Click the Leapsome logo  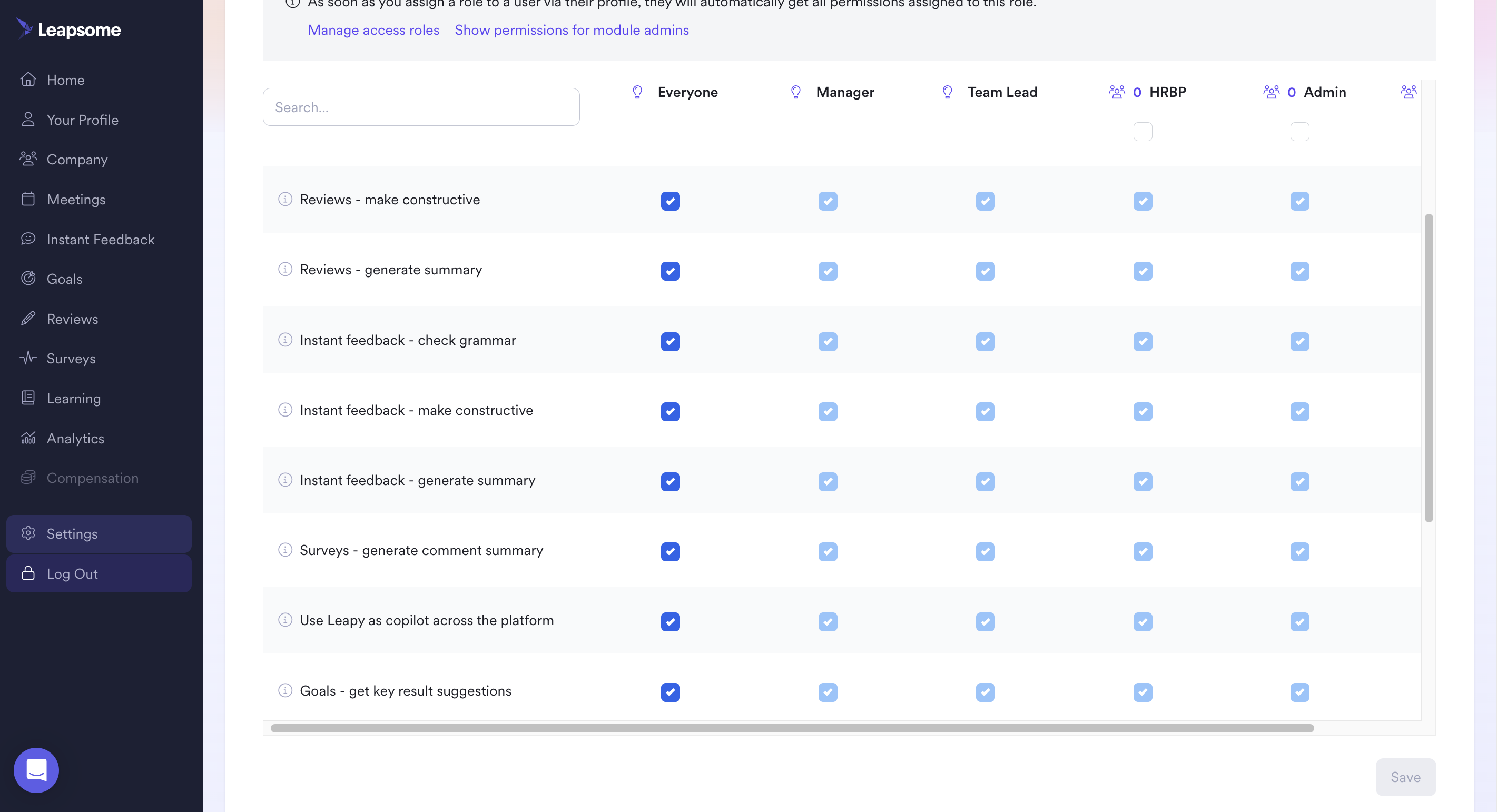(68, 29)
